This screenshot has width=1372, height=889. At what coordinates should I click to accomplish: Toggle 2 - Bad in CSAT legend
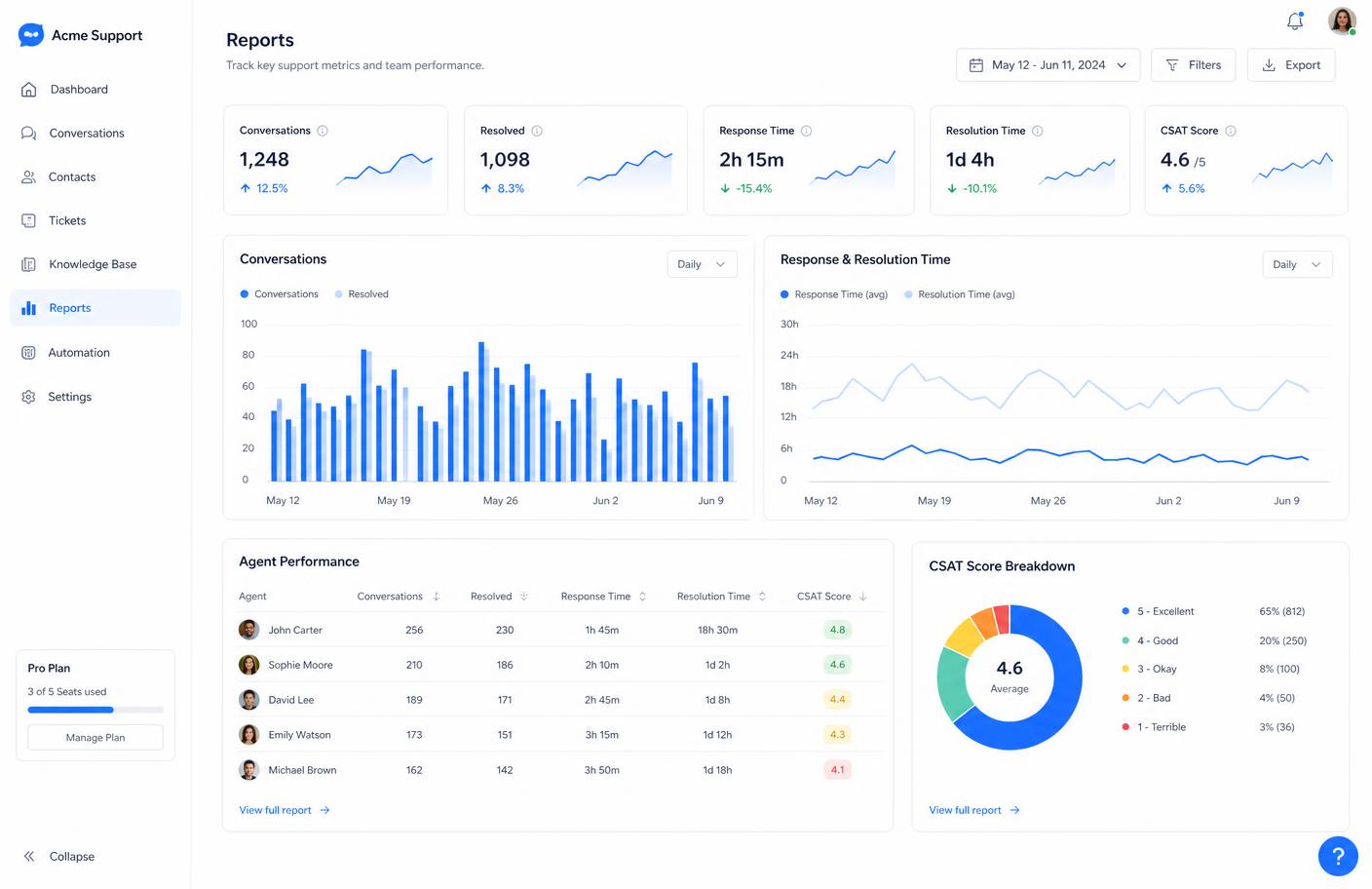(1146, 698)
